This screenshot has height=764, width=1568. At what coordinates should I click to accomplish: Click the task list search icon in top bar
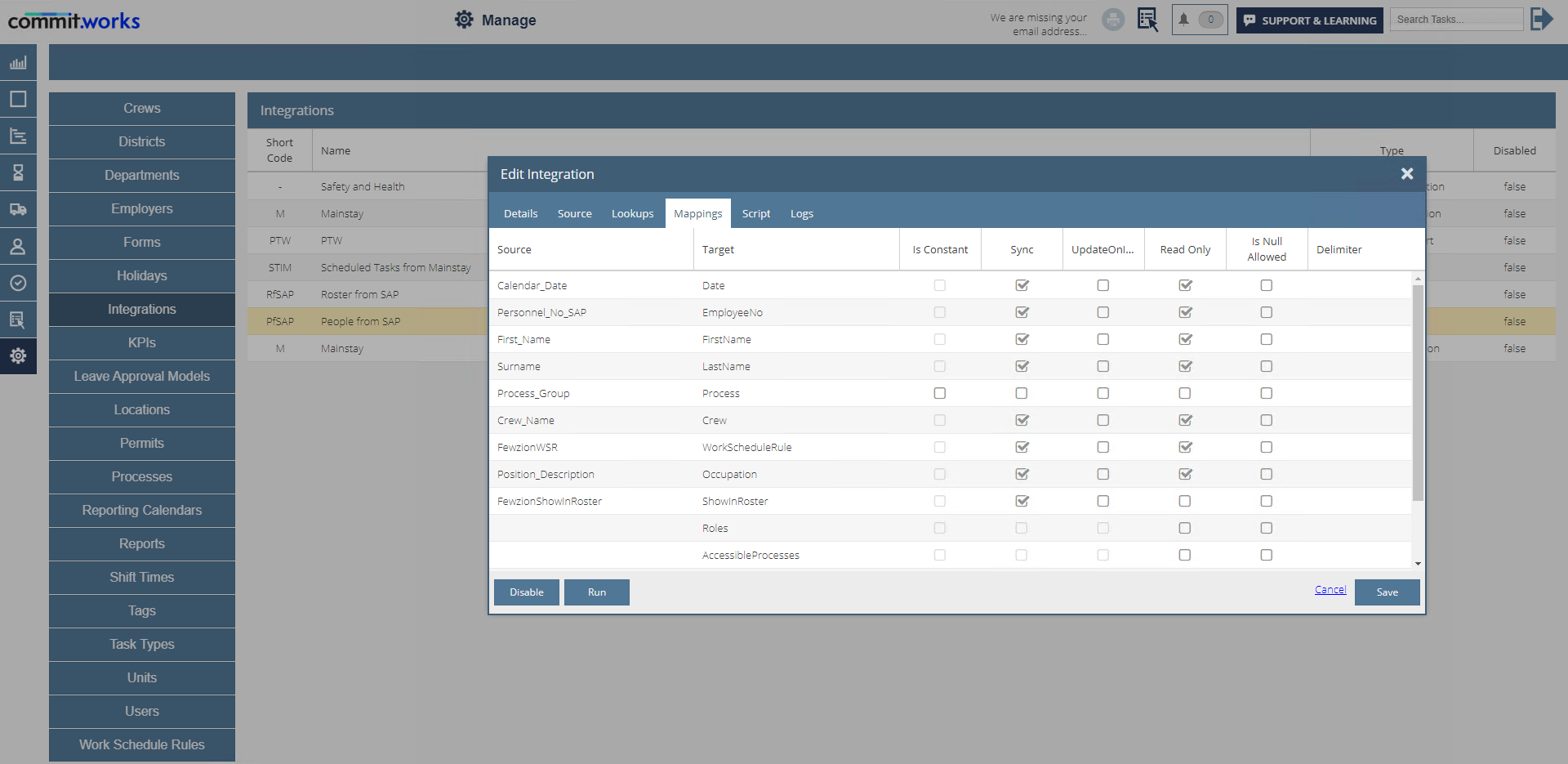(x=1147, y=20)
